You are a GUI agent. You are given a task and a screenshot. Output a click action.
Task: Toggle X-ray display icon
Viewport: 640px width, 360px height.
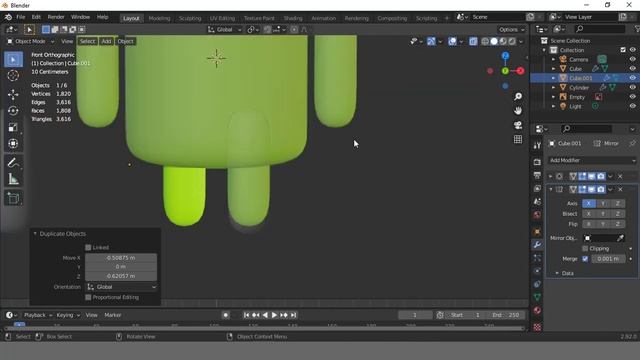click(473, 41)
